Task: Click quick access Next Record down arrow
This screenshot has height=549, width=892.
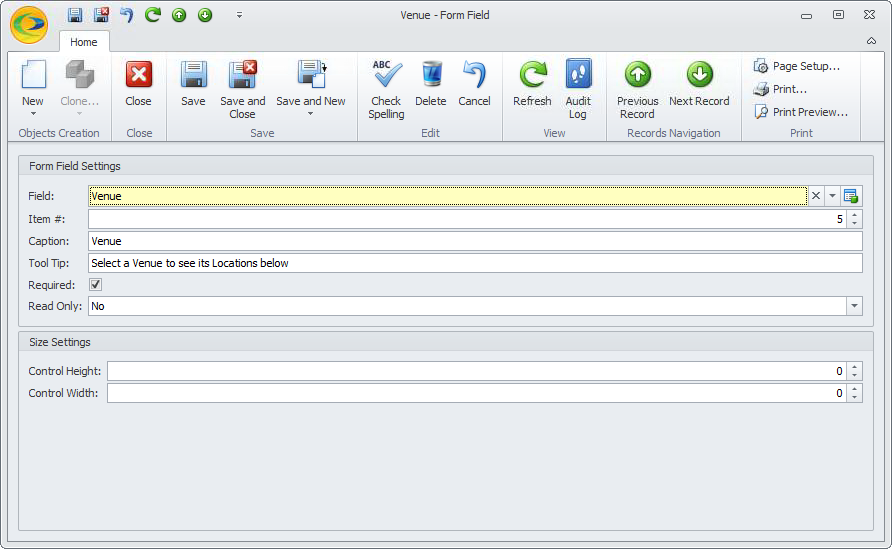Action: 205,15
